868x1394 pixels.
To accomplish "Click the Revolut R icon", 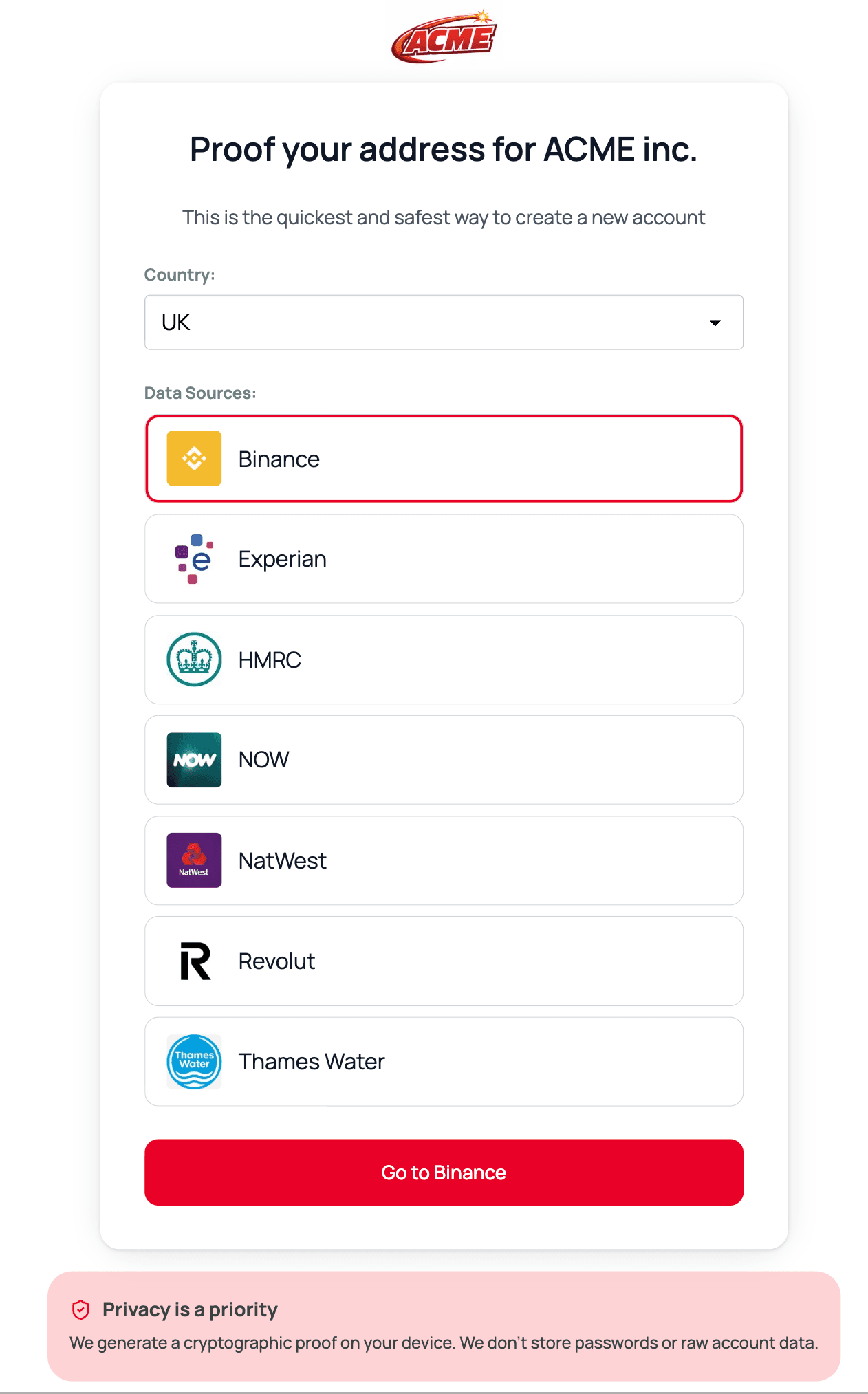I will [x=193, y=961].
